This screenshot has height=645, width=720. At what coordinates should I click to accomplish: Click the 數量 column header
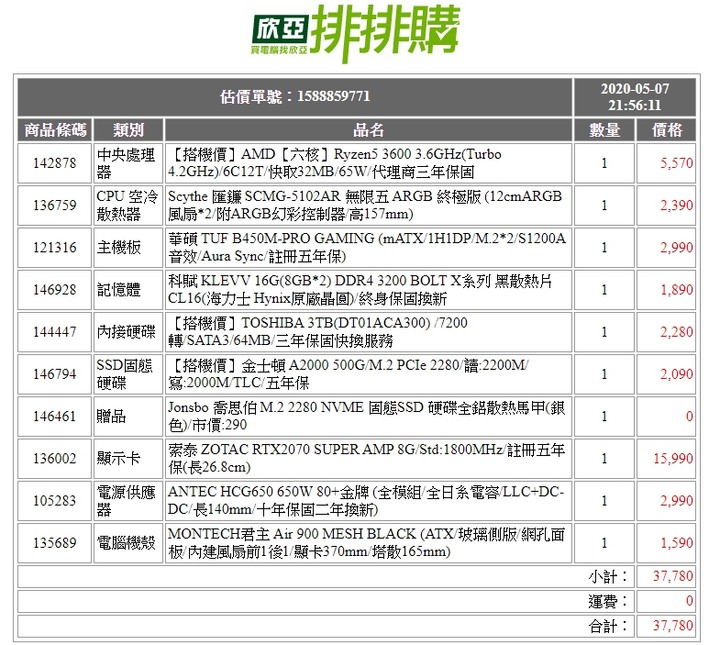click(604, 130)
